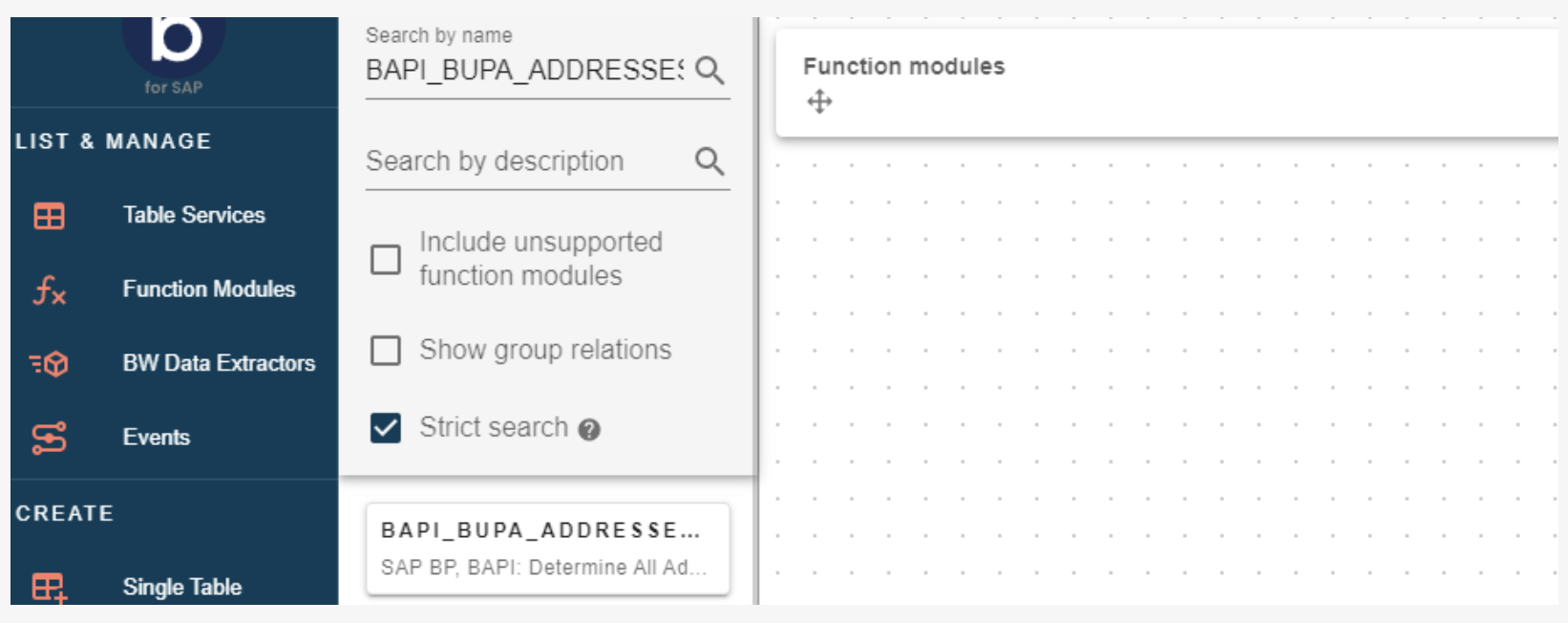Uncheck the Strict search checkbox
The height and width of the screenshot is (623, 1568).
coord(386,428)
